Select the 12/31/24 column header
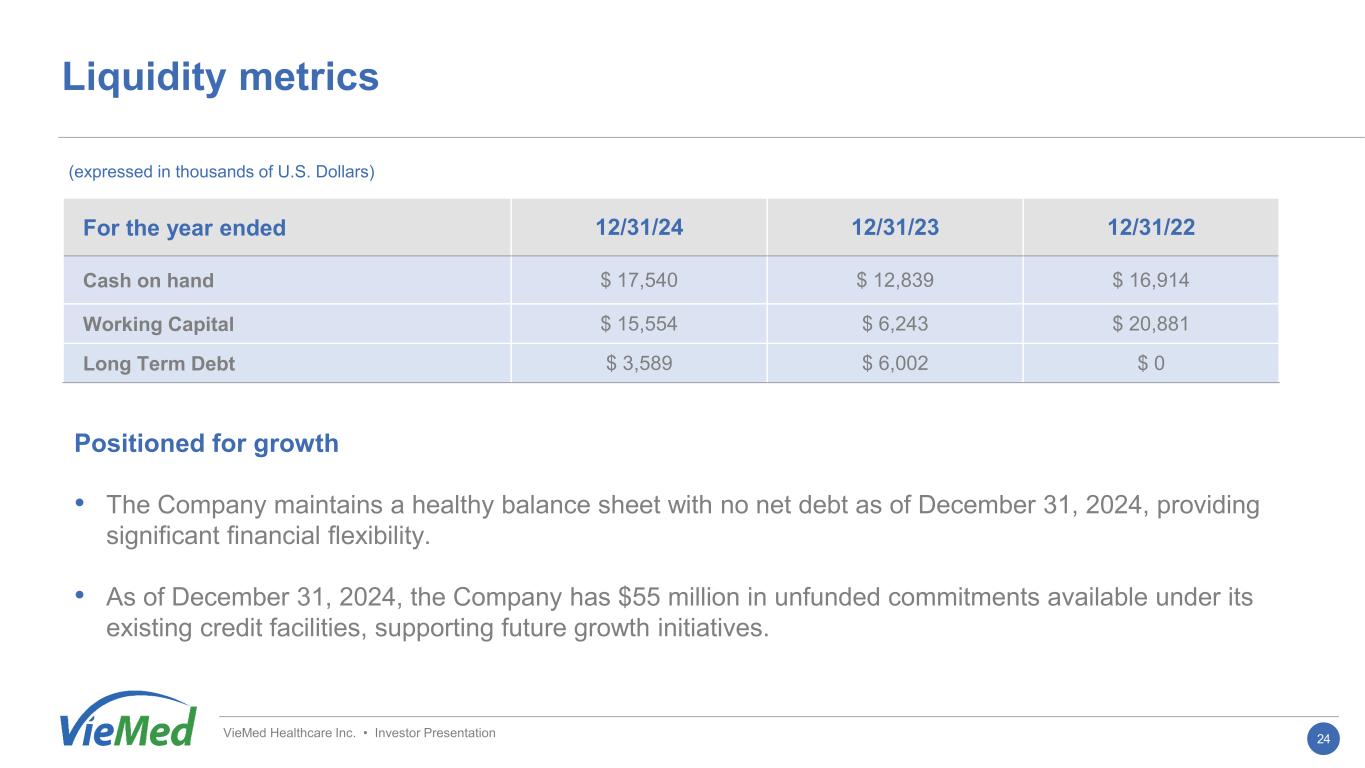 [x=639, y=228]
